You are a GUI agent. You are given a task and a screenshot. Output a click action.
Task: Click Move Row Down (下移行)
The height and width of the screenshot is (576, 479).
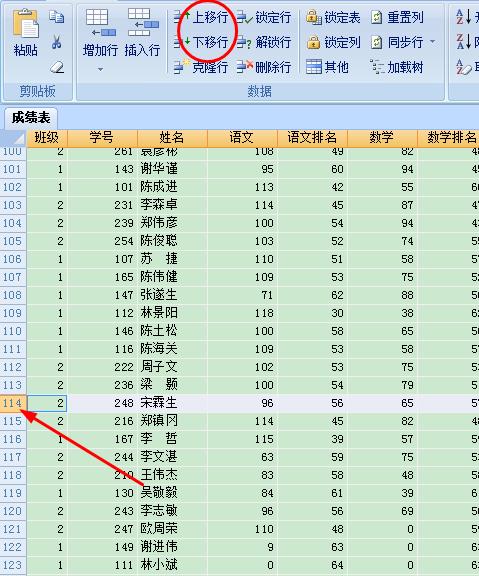[x=201, y=42]
